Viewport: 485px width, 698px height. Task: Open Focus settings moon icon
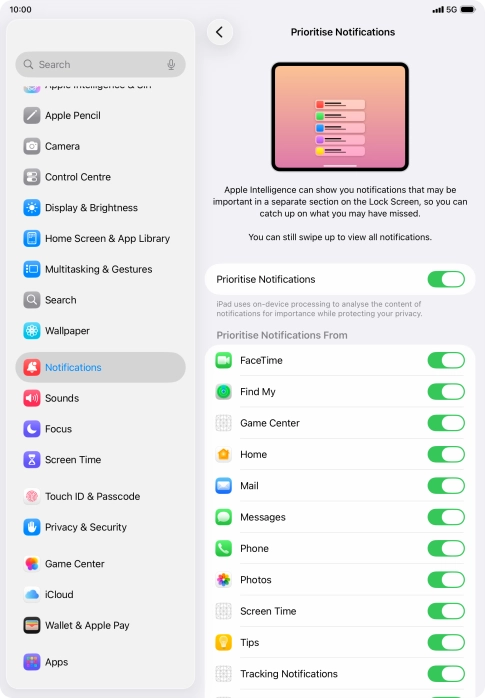coord(32,429)
